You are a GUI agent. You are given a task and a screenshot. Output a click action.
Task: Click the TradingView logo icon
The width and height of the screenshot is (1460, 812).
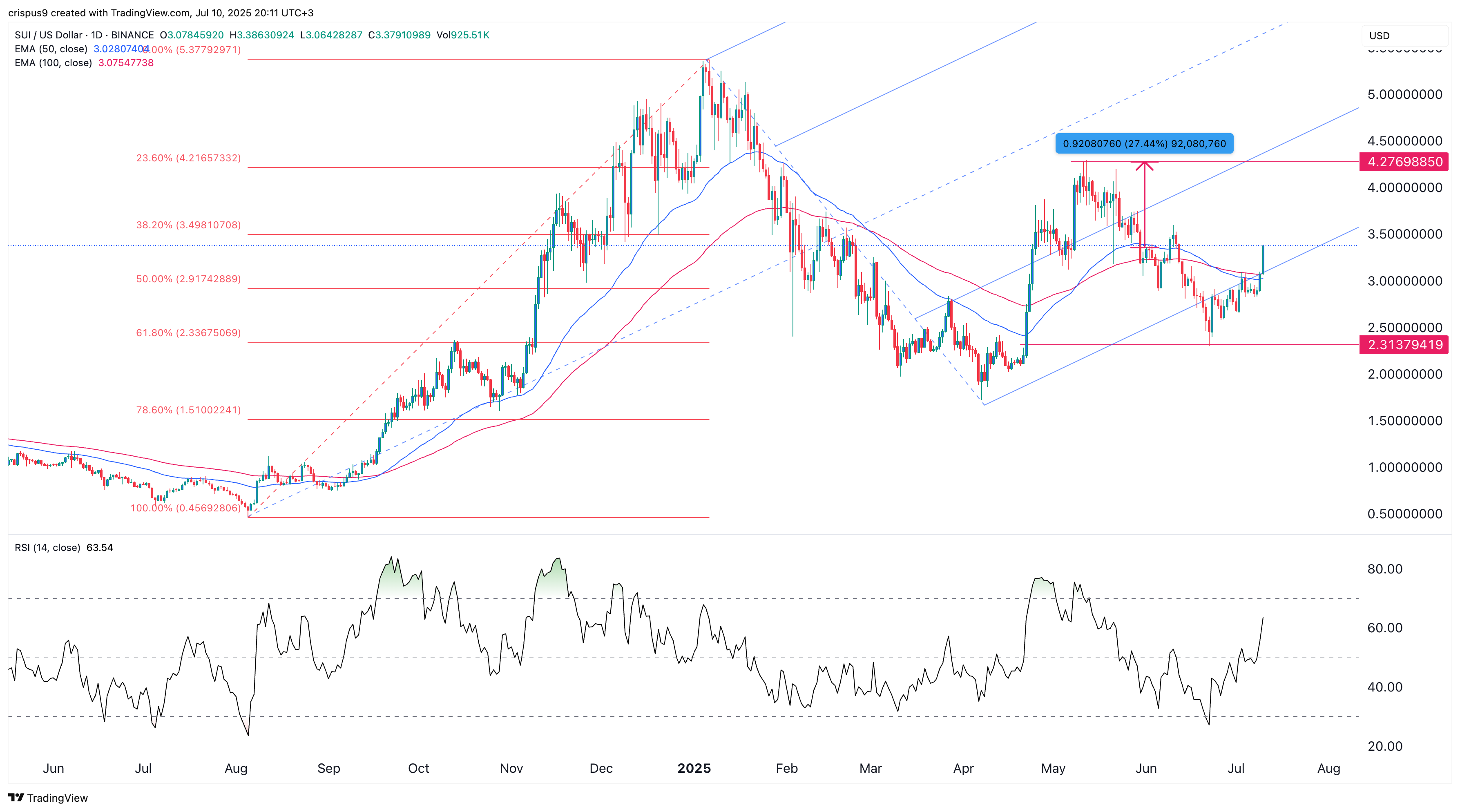[16, 797]
